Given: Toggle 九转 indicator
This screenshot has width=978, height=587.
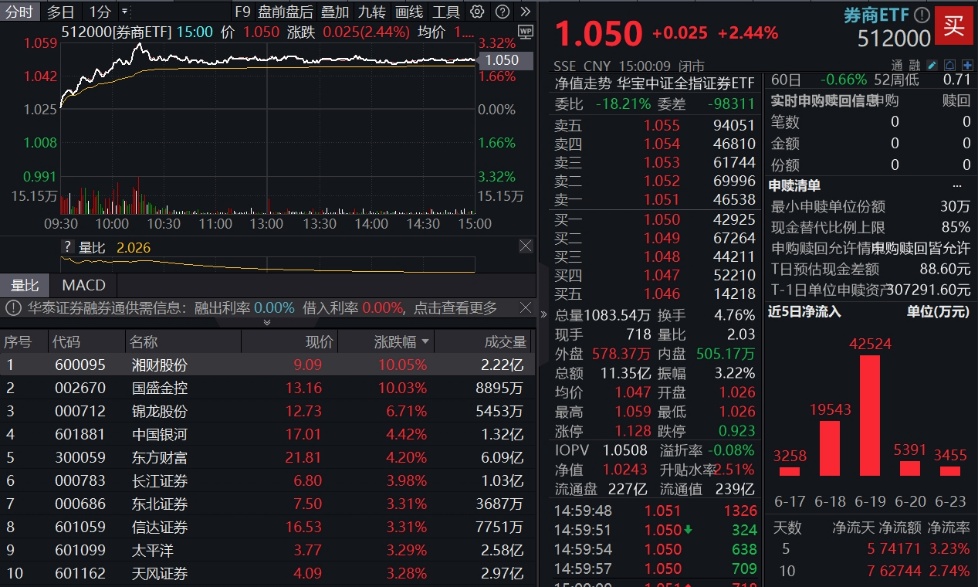Looking at the screenshot, I should click(372, 12).
